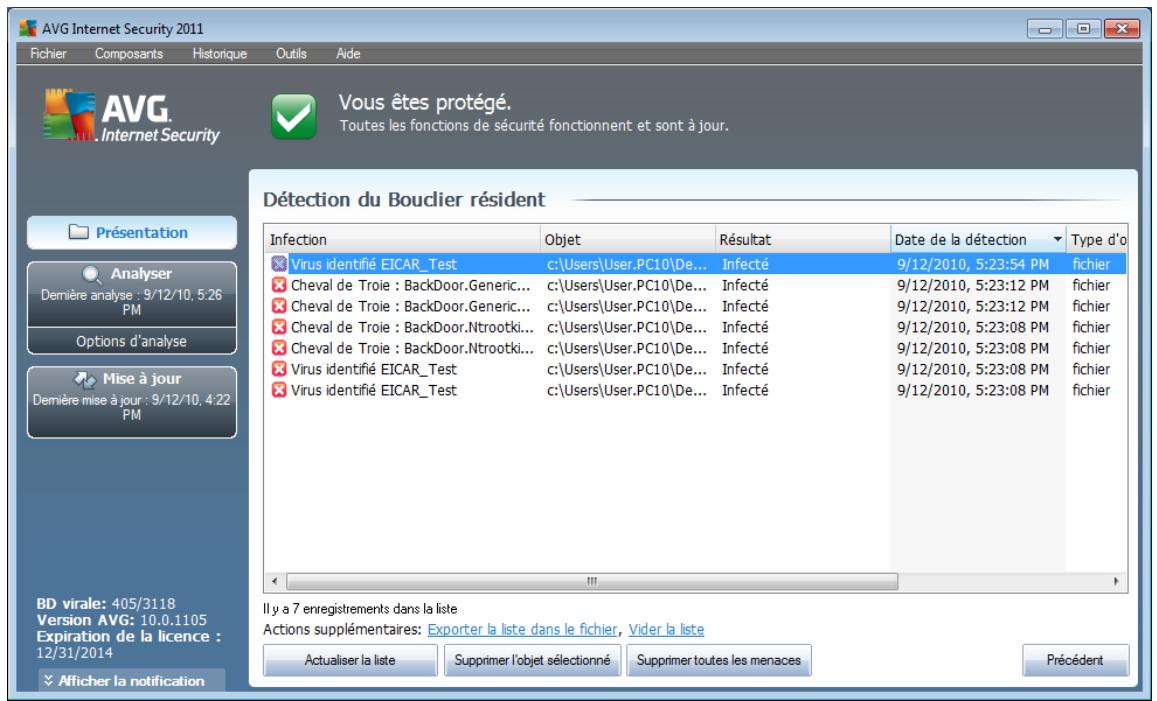The width and height of the screenshot is (1157, 701).
Task: Open Options d'analyse
Action: [x=132, y=341]
